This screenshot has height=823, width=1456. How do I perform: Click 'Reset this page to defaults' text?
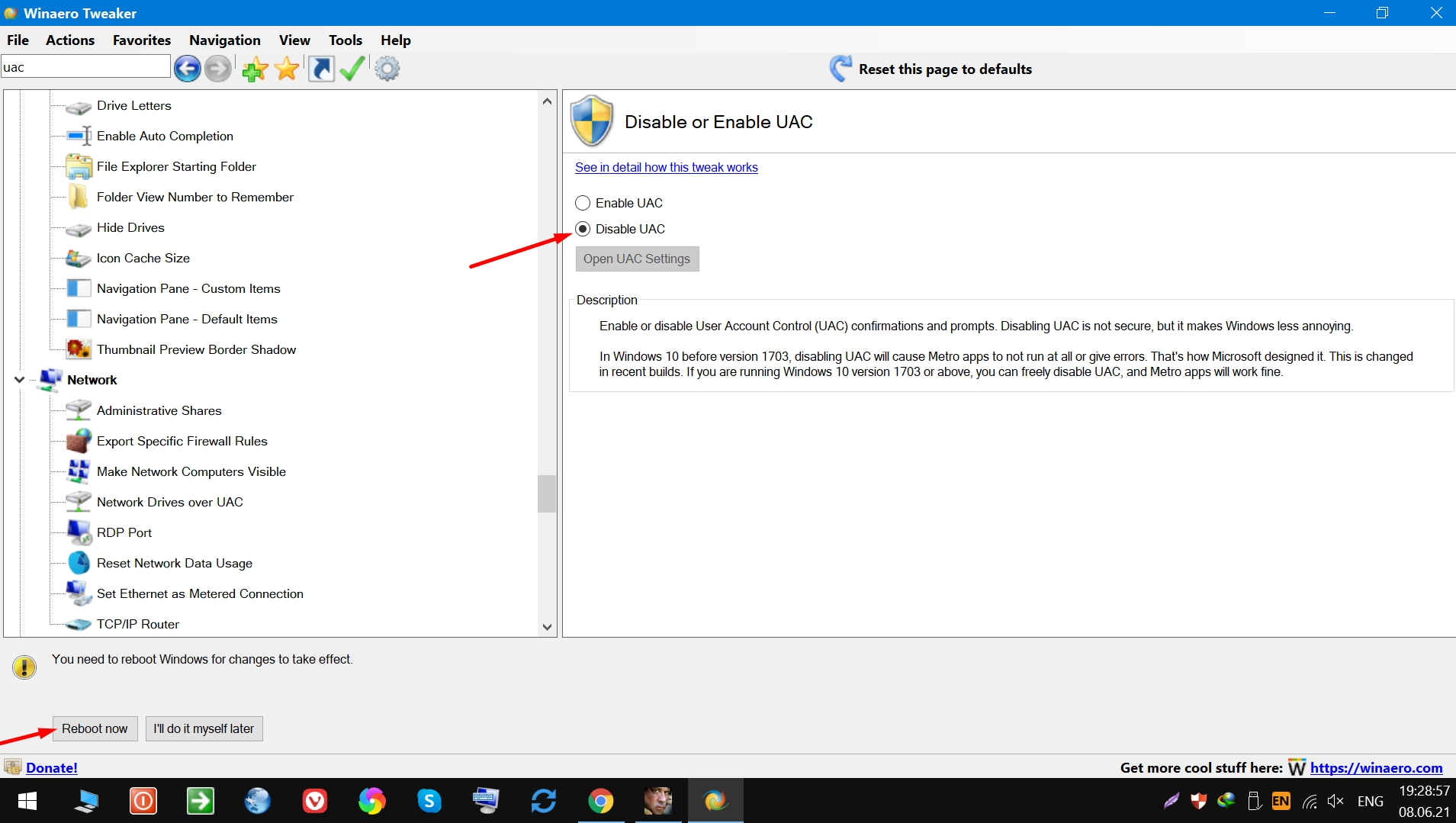(945, 69)
